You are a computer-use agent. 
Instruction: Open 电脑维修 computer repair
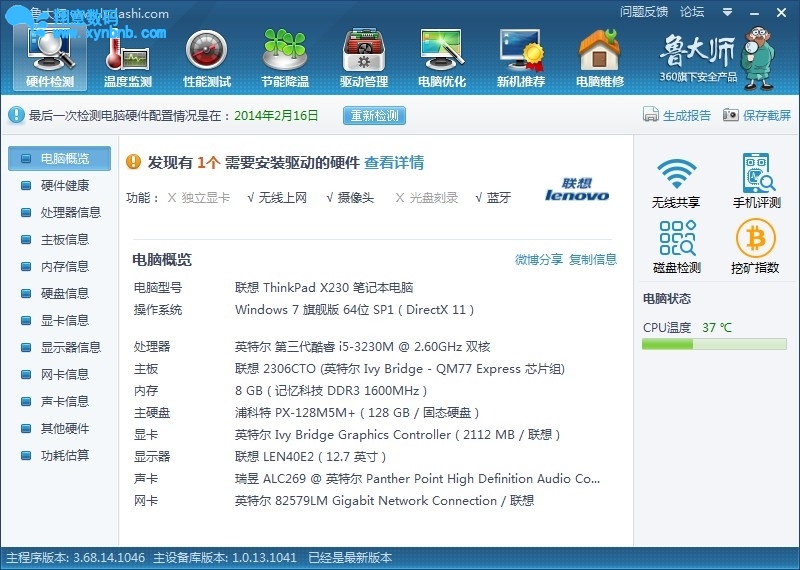pos(600,58)
